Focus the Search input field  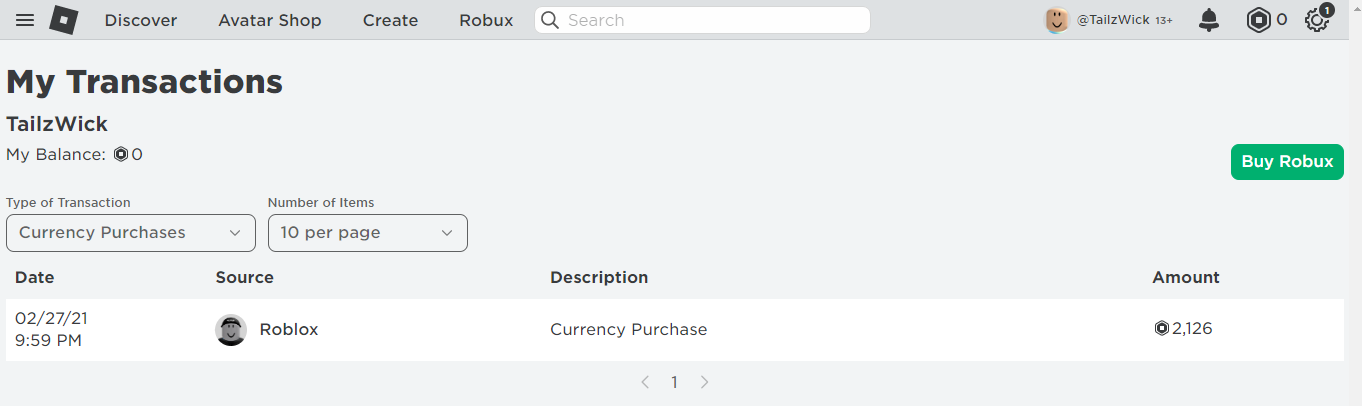[x=712, y=20]
